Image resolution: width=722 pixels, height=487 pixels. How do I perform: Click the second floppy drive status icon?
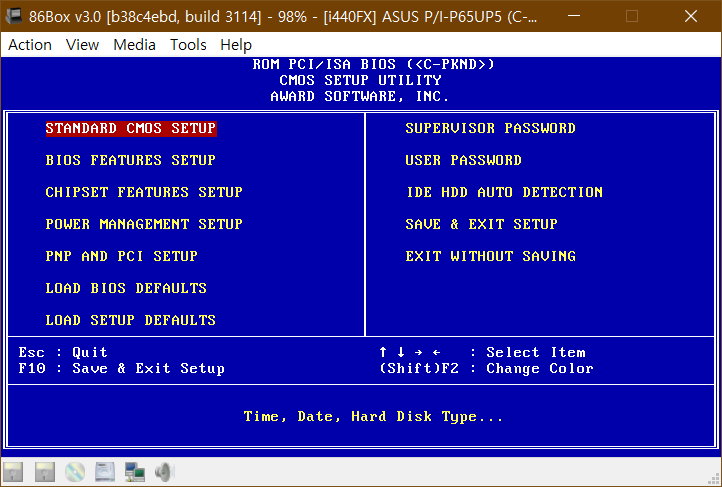pos(45,472)
